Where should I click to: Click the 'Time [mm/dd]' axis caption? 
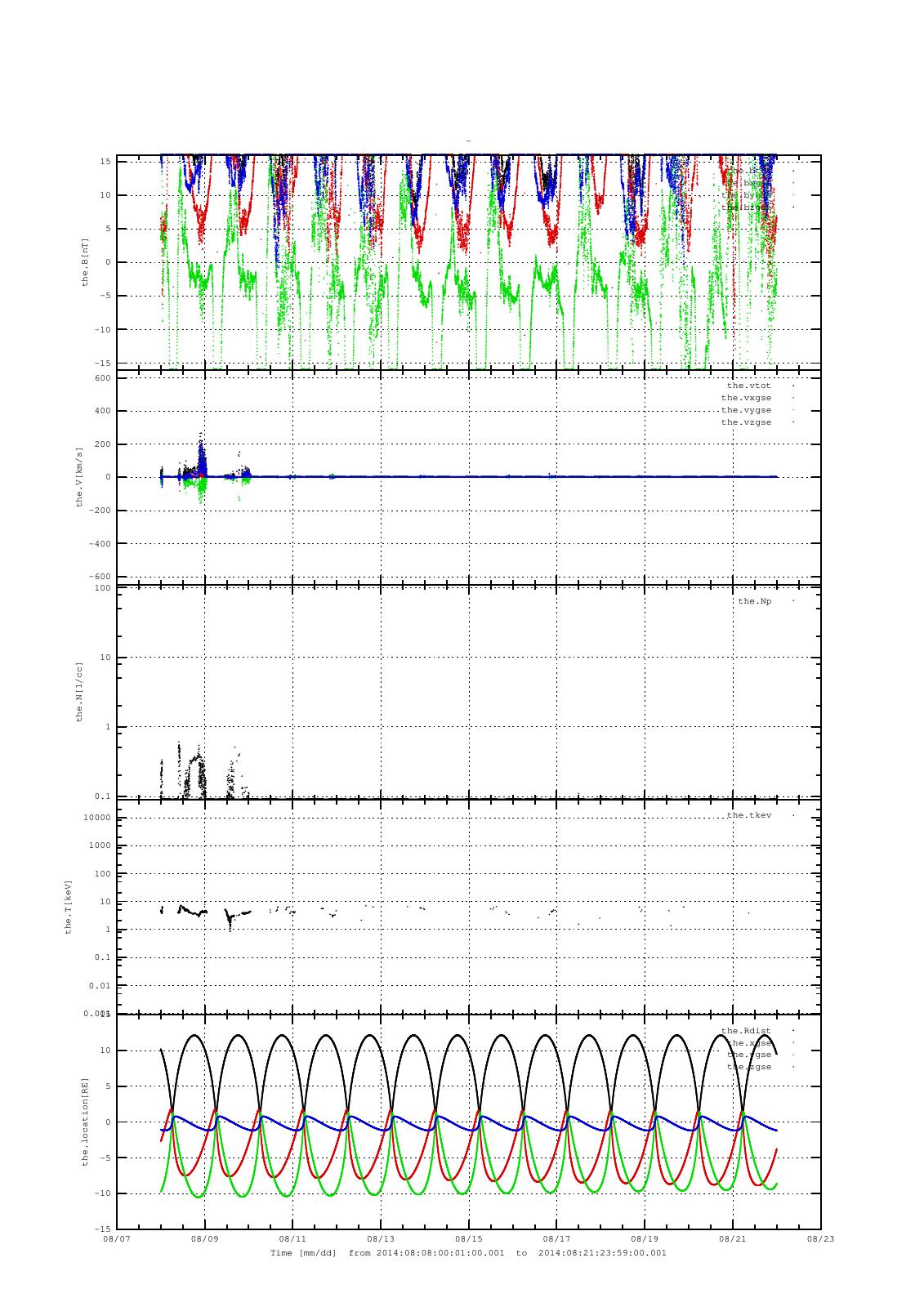[303, 1252]
